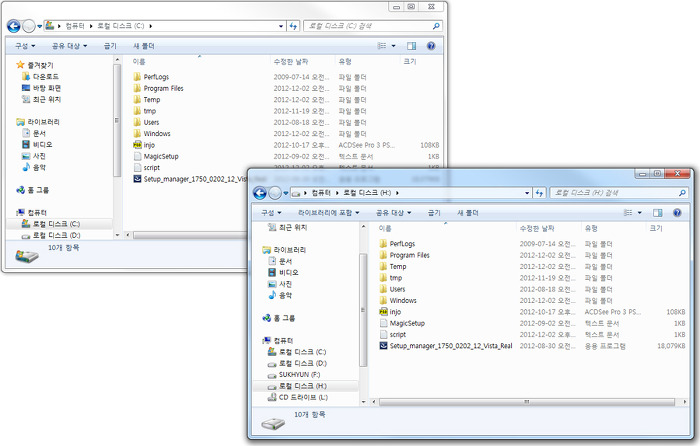The width and height of the screenshot is (700, 446).
Task: Click search magnifier in H: window search box
Action: pyautogui.click(x=682, y=193)
